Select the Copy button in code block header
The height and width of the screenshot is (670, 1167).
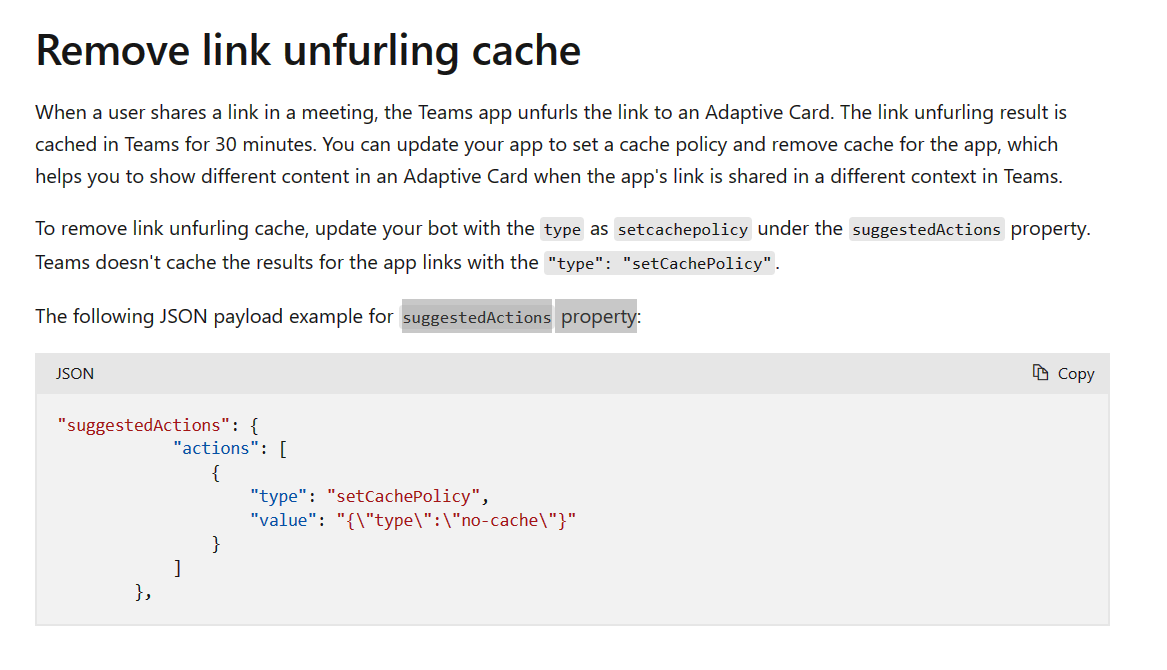1063,373
